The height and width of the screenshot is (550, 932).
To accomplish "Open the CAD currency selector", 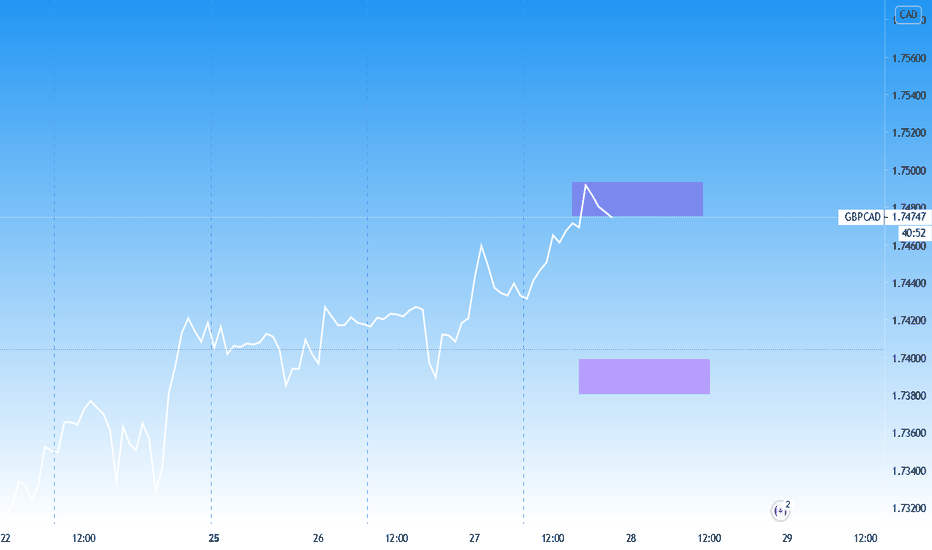I will [908, 14].
